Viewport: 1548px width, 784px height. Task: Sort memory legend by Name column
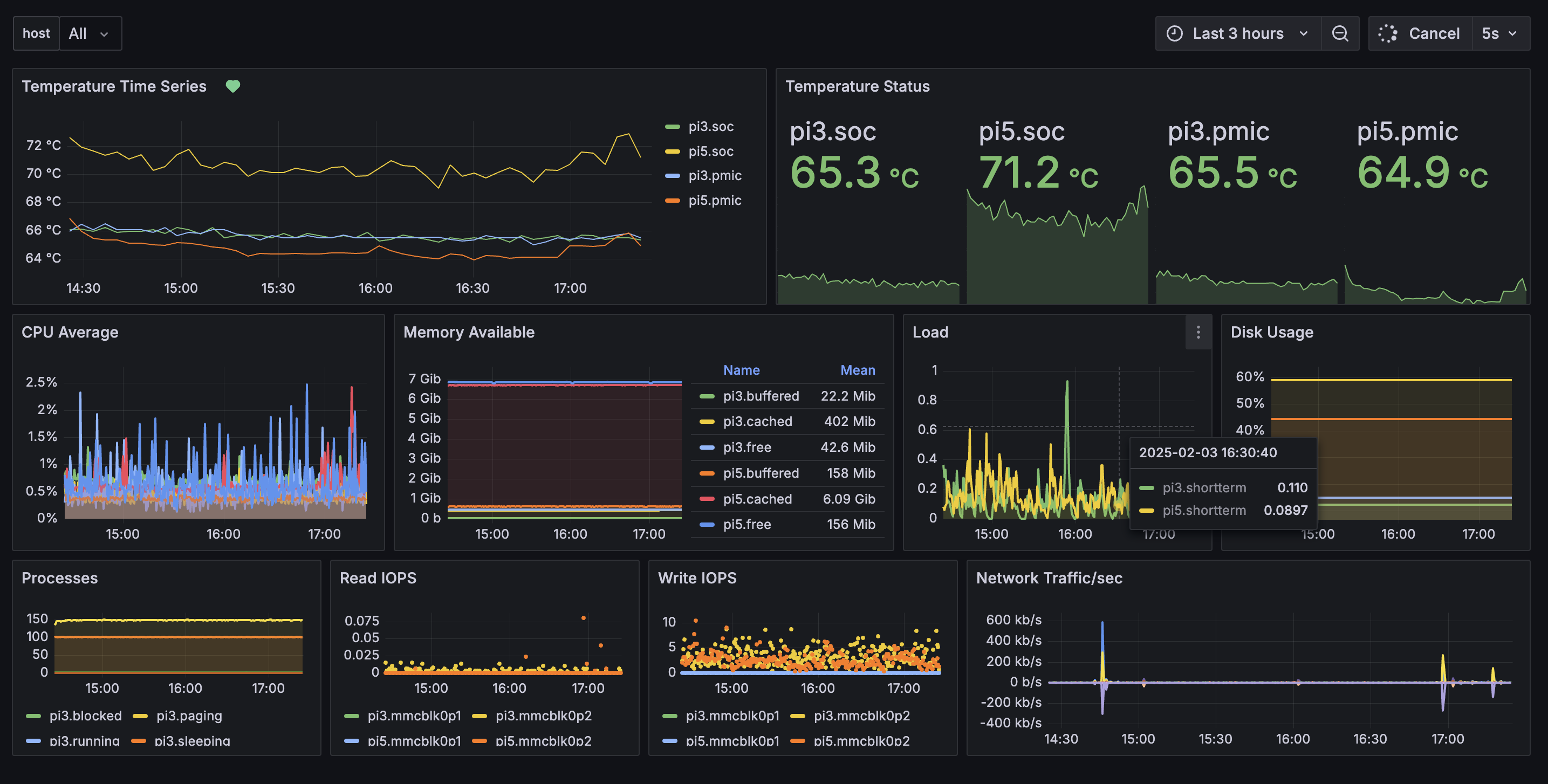click(x=741, y=370)
